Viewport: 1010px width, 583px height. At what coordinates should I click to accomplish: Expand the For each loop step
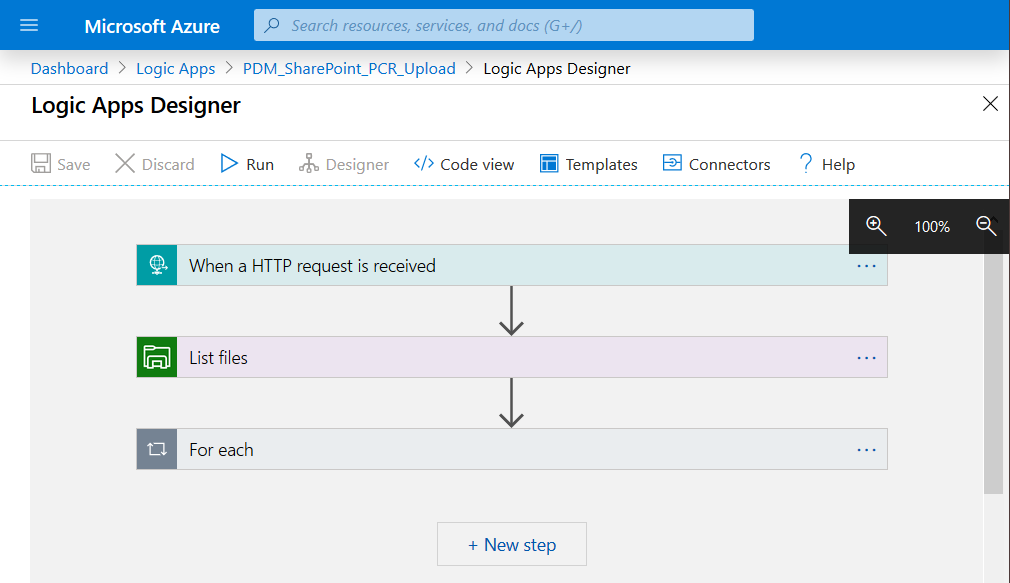coord(500,449)
